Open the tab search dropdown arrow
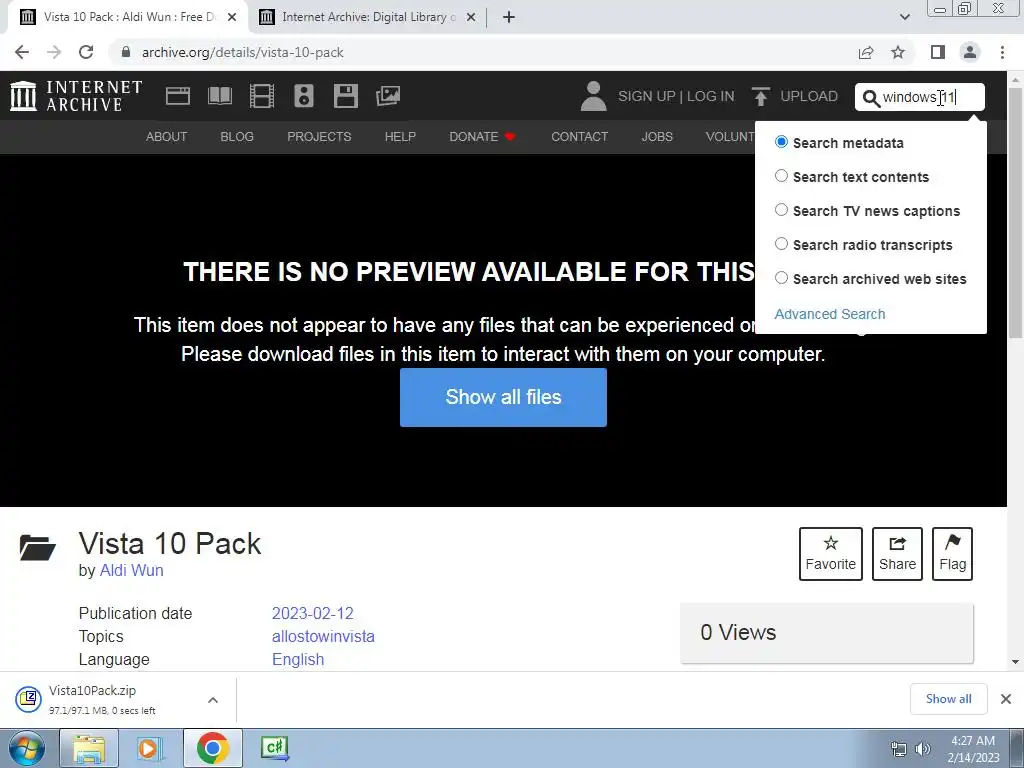This screenshot has height=768, width=1024. pos(904,17)
